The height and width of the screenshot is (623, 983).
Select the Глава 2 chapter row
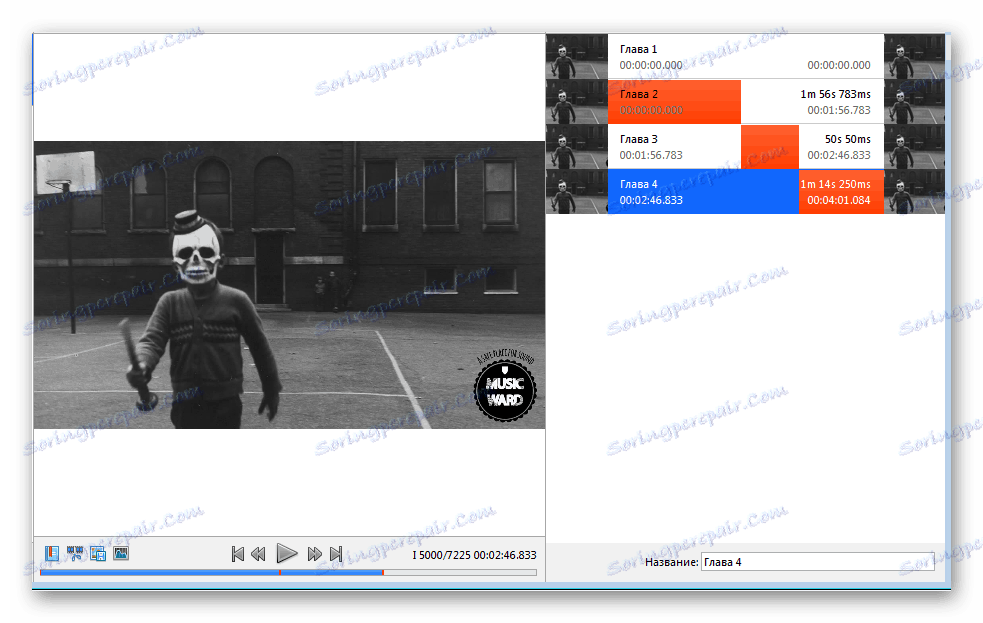click(x=745, y=102)
